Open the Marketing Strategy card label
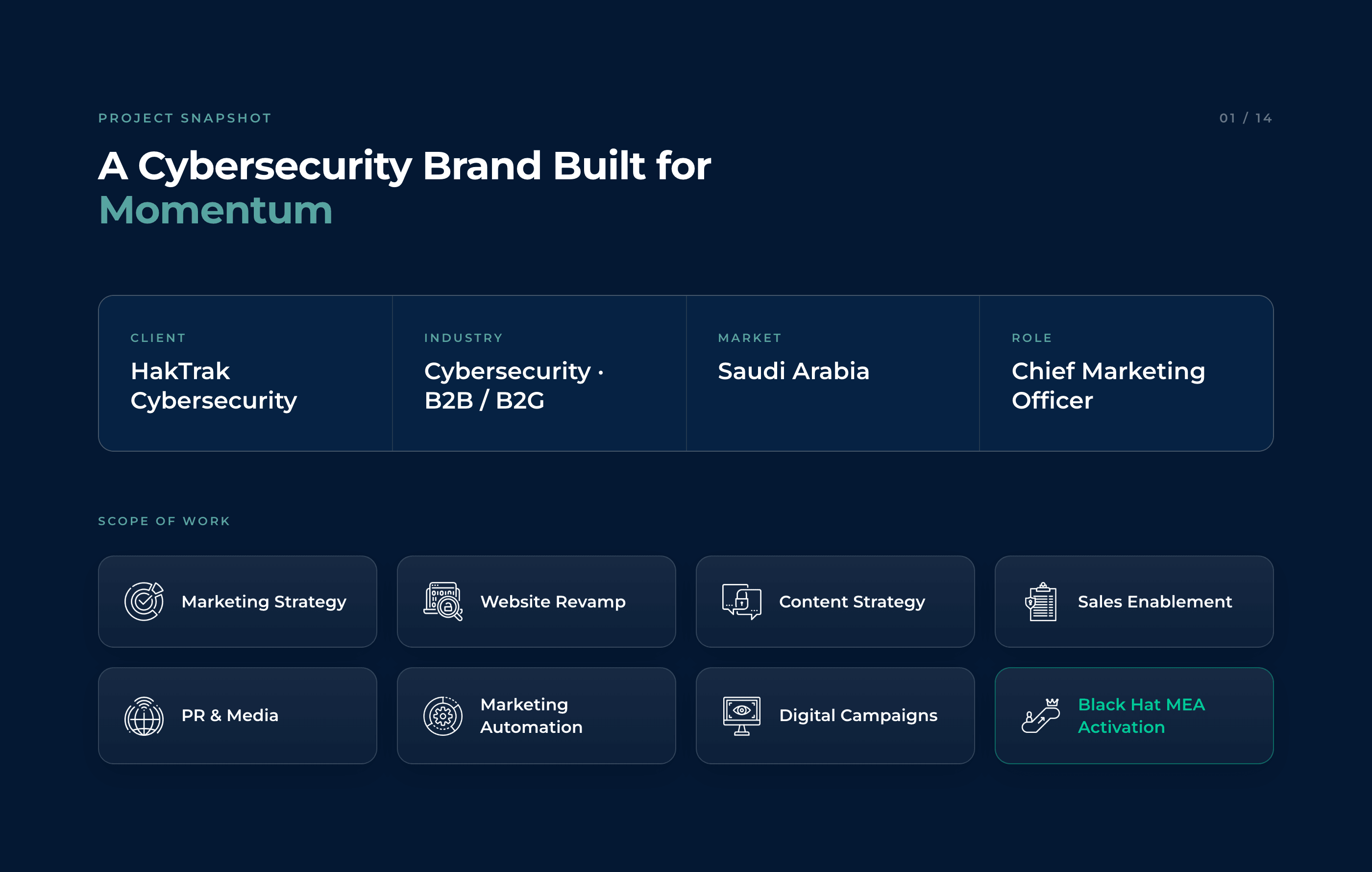This screenshot has height=872, width=1372. (x=264, y=602)
